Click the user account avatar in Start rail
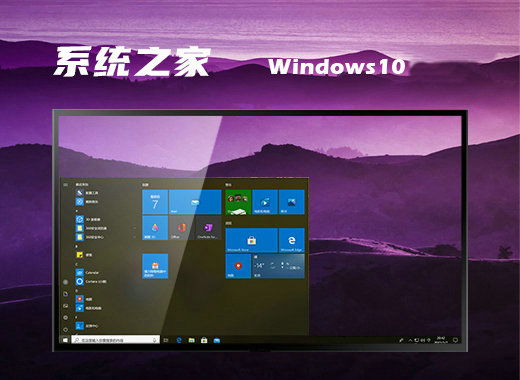 pyautogui.click(x=66, y=282)
